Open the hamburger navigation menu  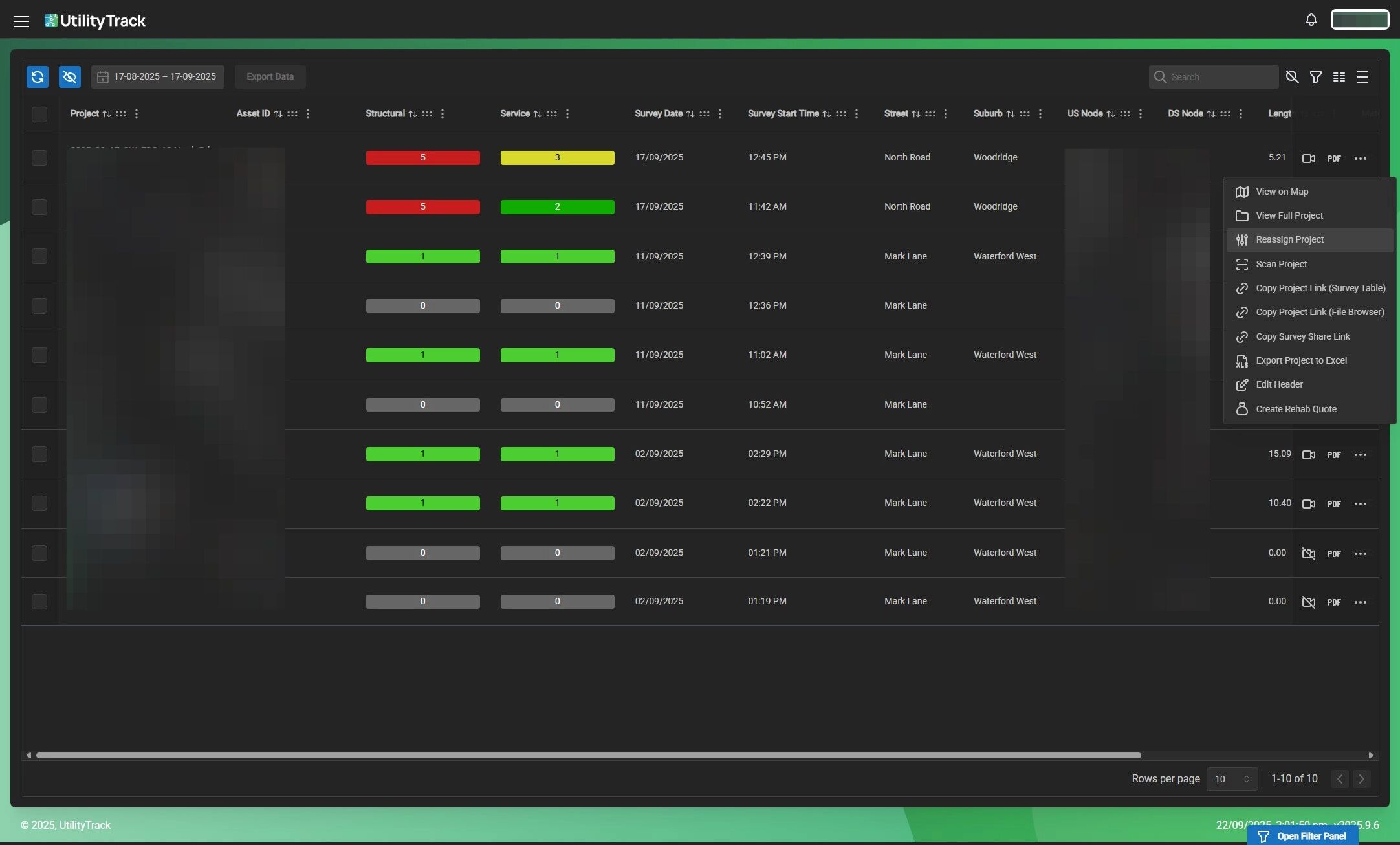click(x=21, y=21)
